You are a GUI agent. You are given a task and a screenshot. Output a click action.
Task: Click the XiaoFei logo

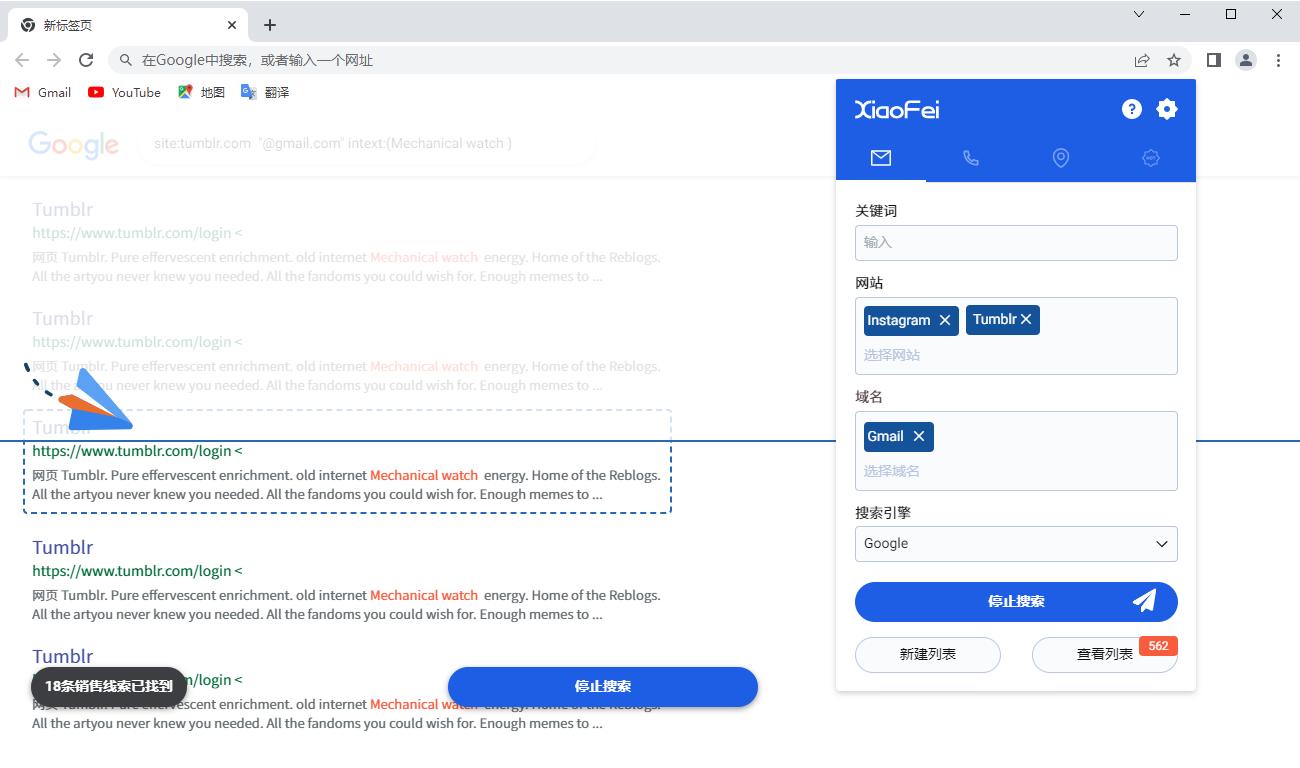tap(897, 110)
